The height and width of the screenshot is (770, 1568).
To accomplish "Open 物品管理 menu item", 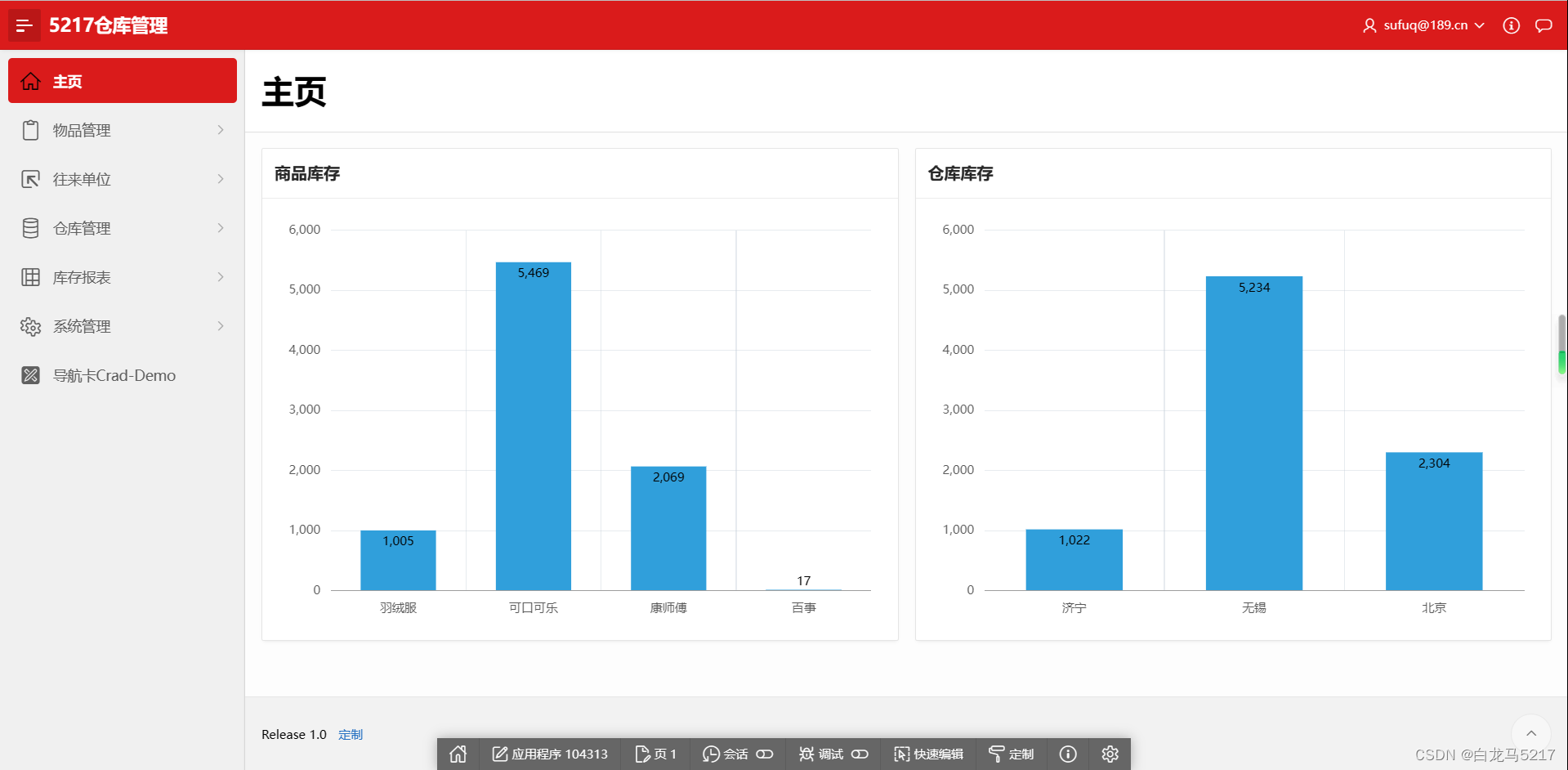I will click(x=123, y=130).
